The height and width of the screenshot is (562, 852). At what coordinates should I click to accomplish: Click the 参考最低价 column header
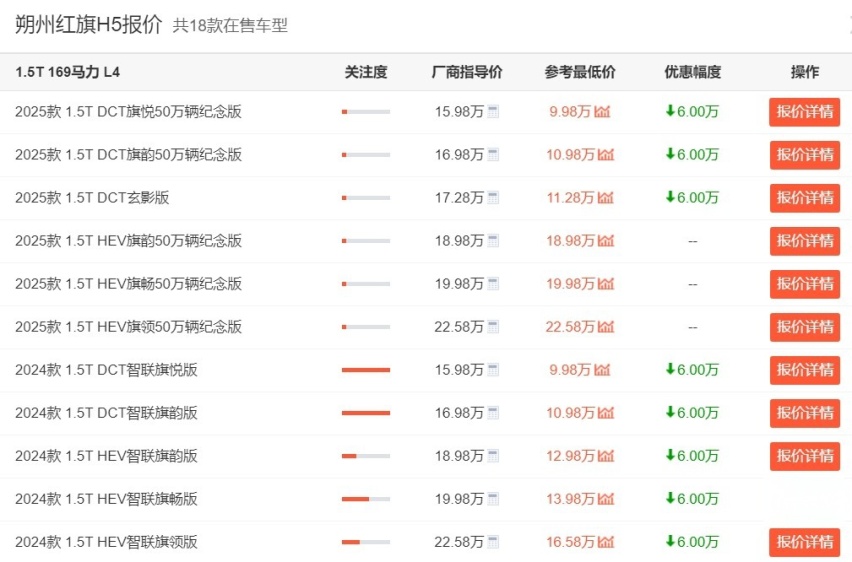(580, 72)
